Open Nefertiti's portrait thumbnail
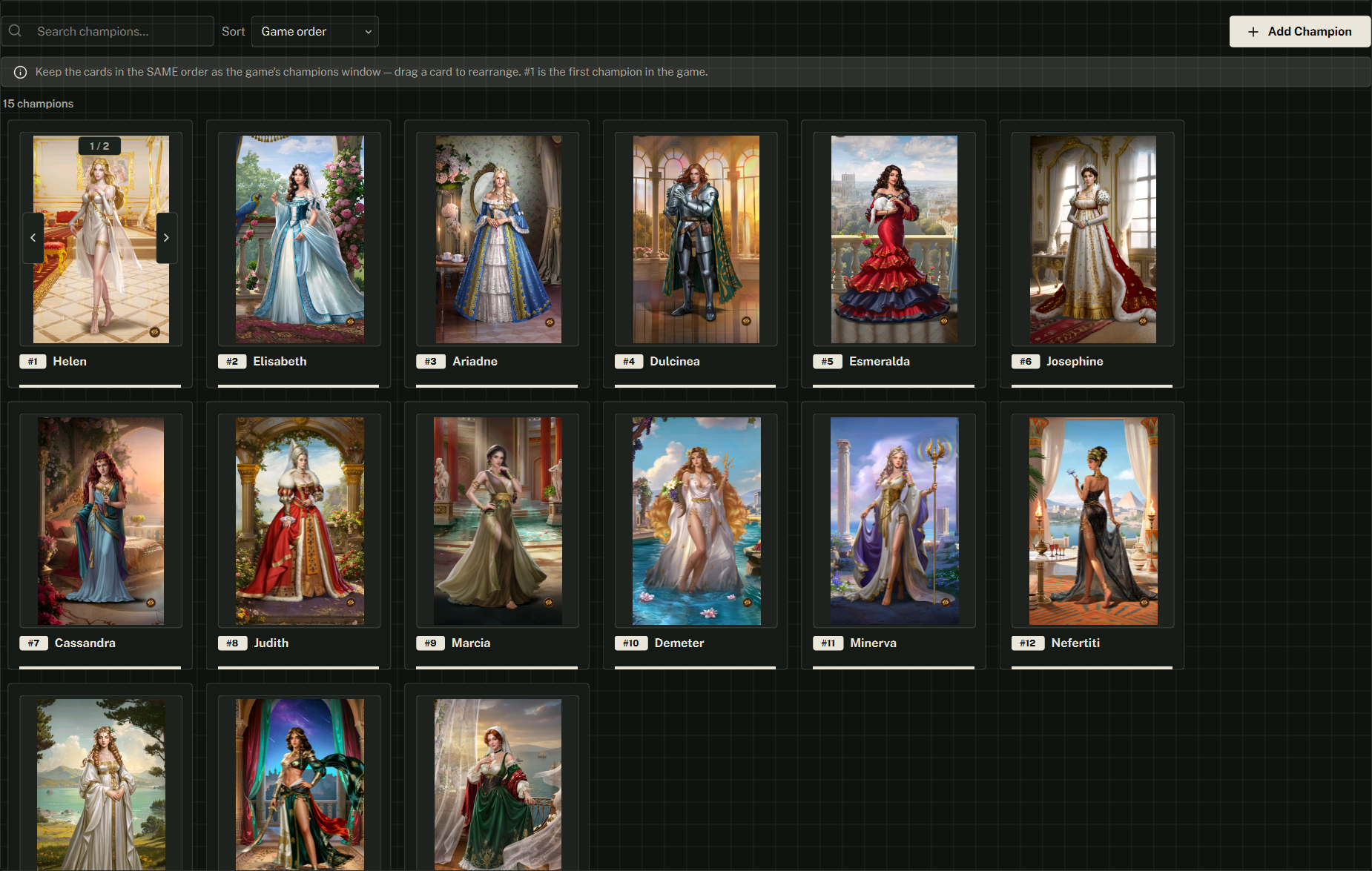Screen dimensions: 1372x871 [x=1093, y=521]
